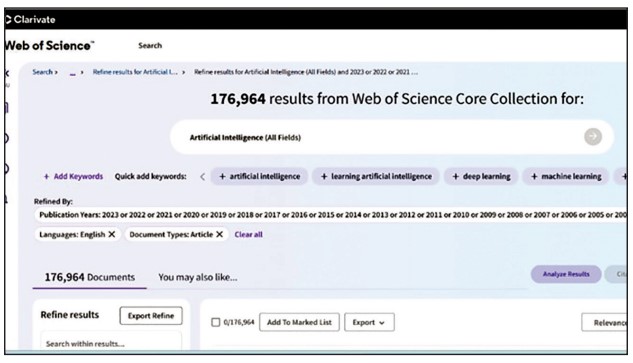Viewport: 633px width, 363px height.
Task: Submit search with the arrow button
Action: pos(593,137)
